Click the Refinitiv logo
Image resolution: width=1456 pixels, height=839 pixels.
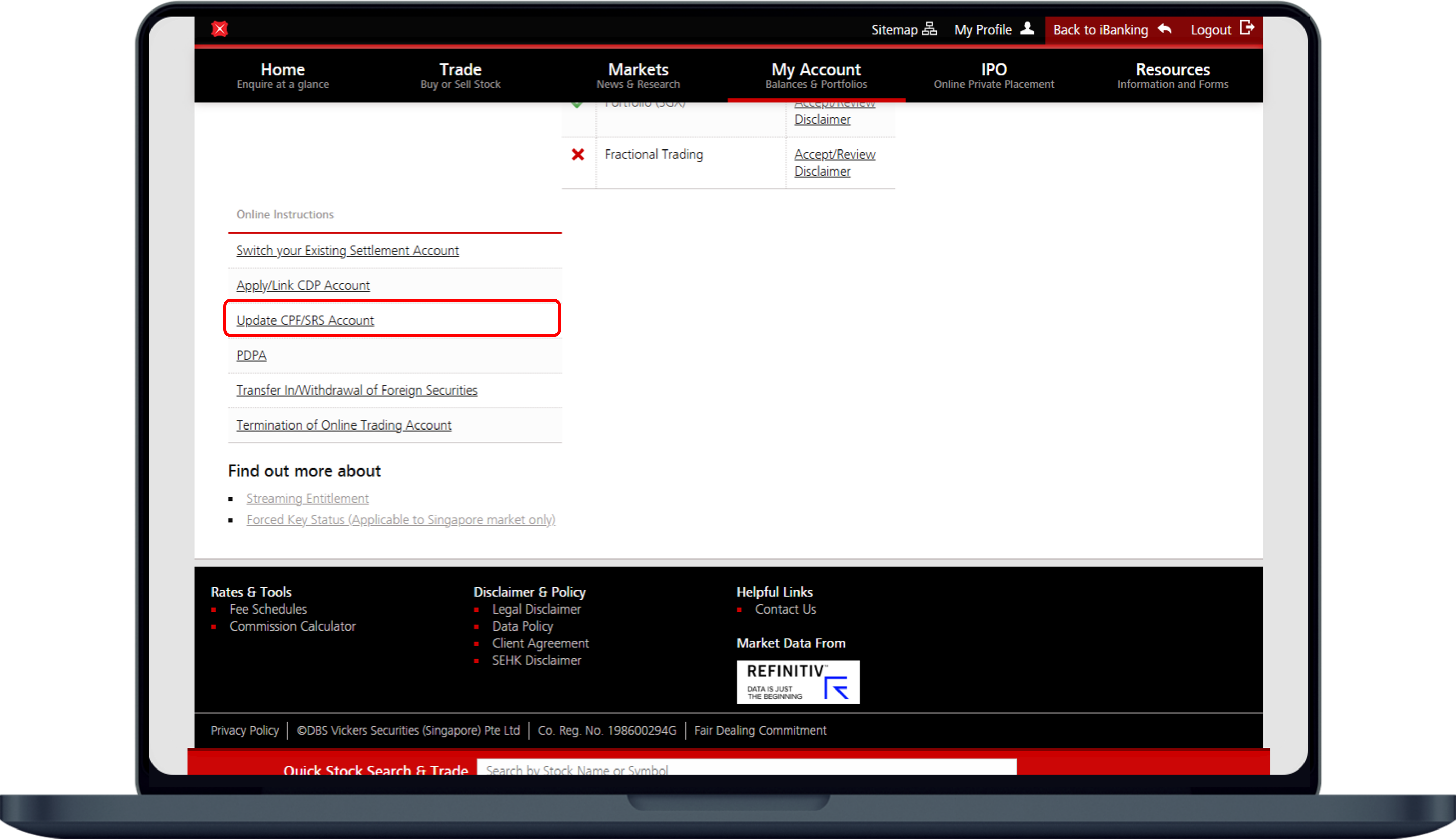798,682
